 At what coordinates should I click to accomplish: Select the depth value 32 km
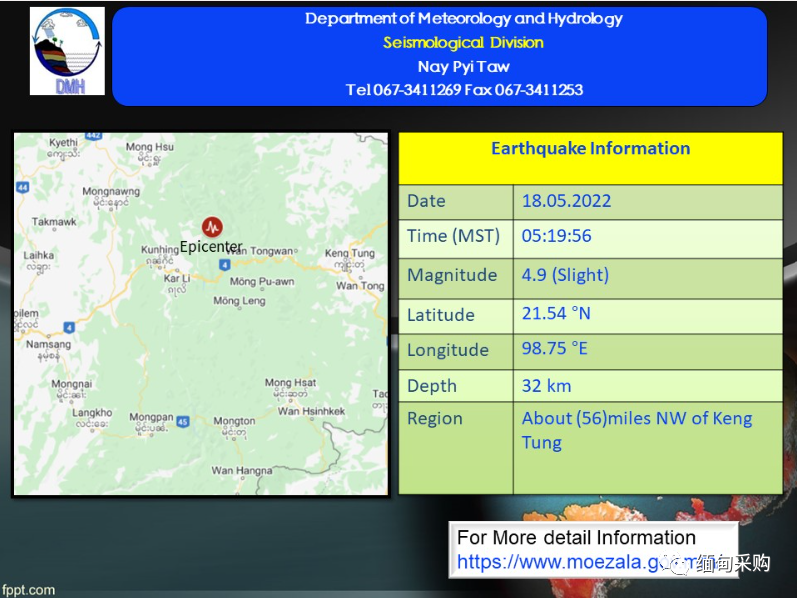coord(546,386)
